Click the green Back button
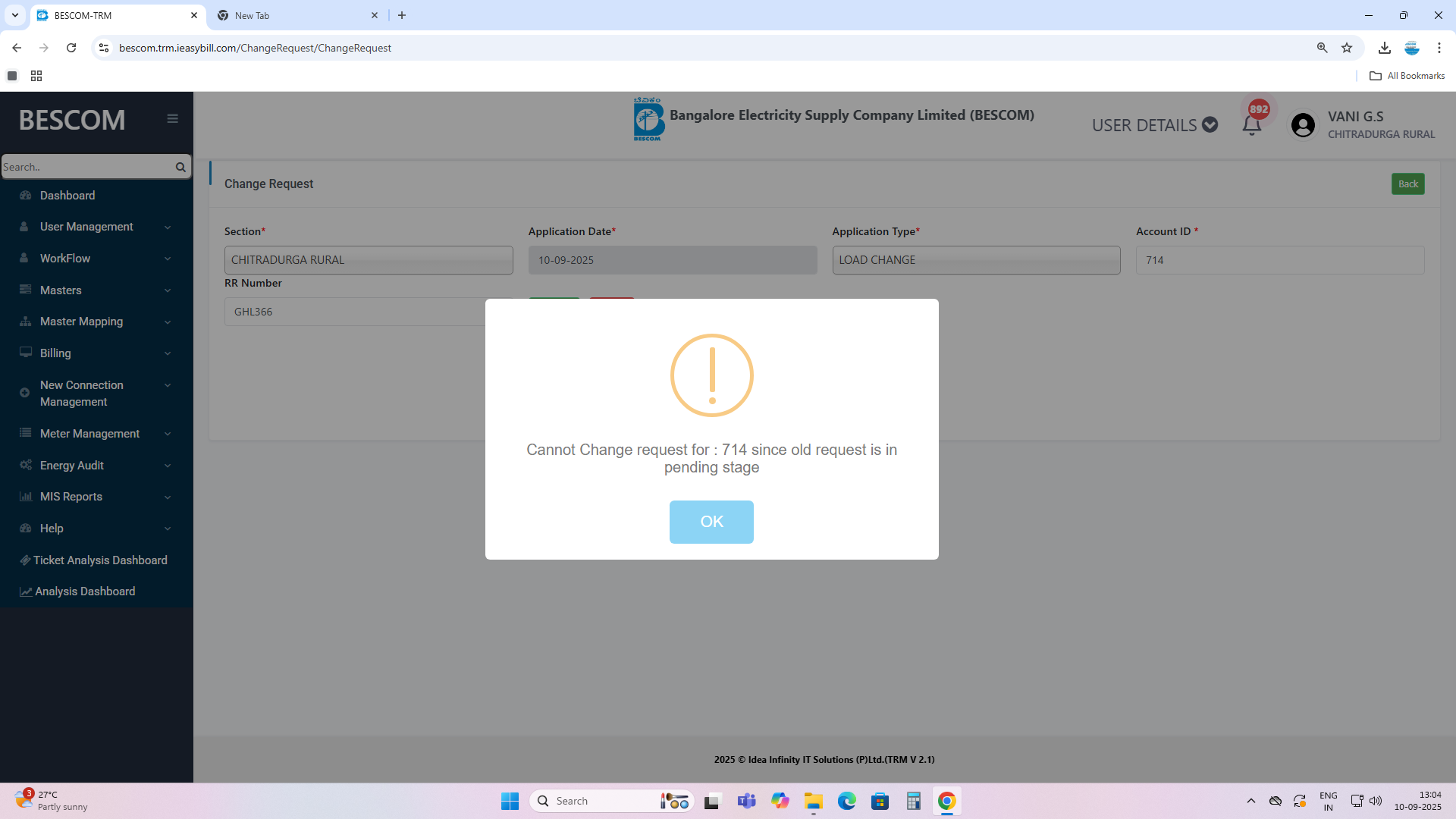The width and height of the screenshot is (1456, 819). [x=1407, y=184]
